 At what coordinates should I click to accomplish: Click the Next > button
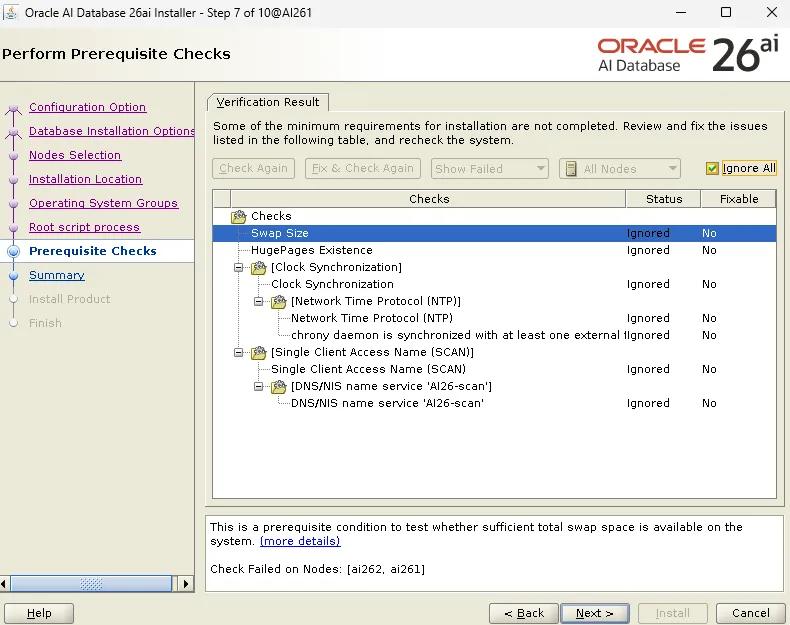[x=595, y=613]
